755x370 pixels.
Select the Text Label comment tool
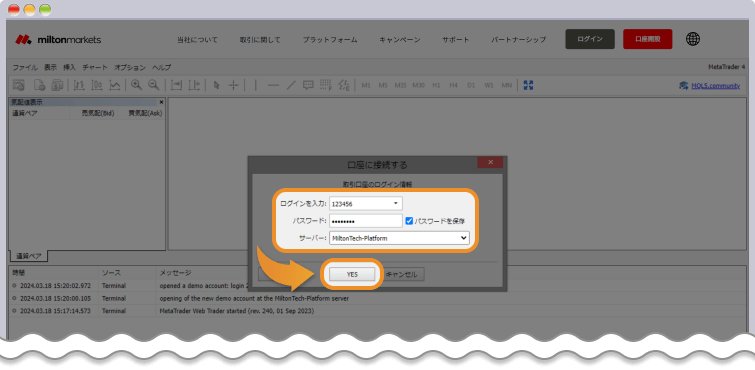308,85
